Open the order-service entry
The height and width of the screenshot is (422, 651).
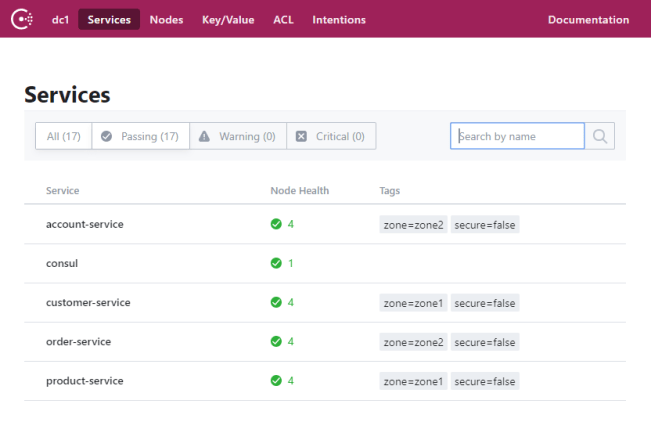pyautogui.click(x=78, y=341)
